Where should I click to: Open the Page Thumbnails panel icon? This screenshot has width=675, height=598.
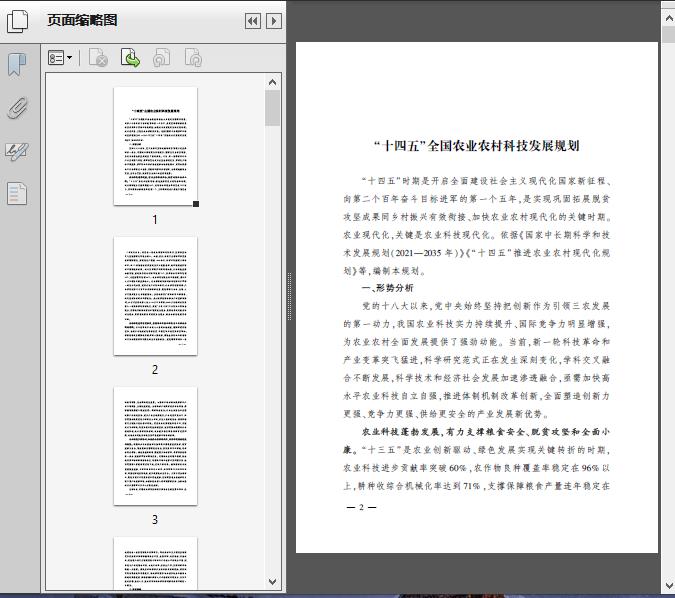coord(18,21)
